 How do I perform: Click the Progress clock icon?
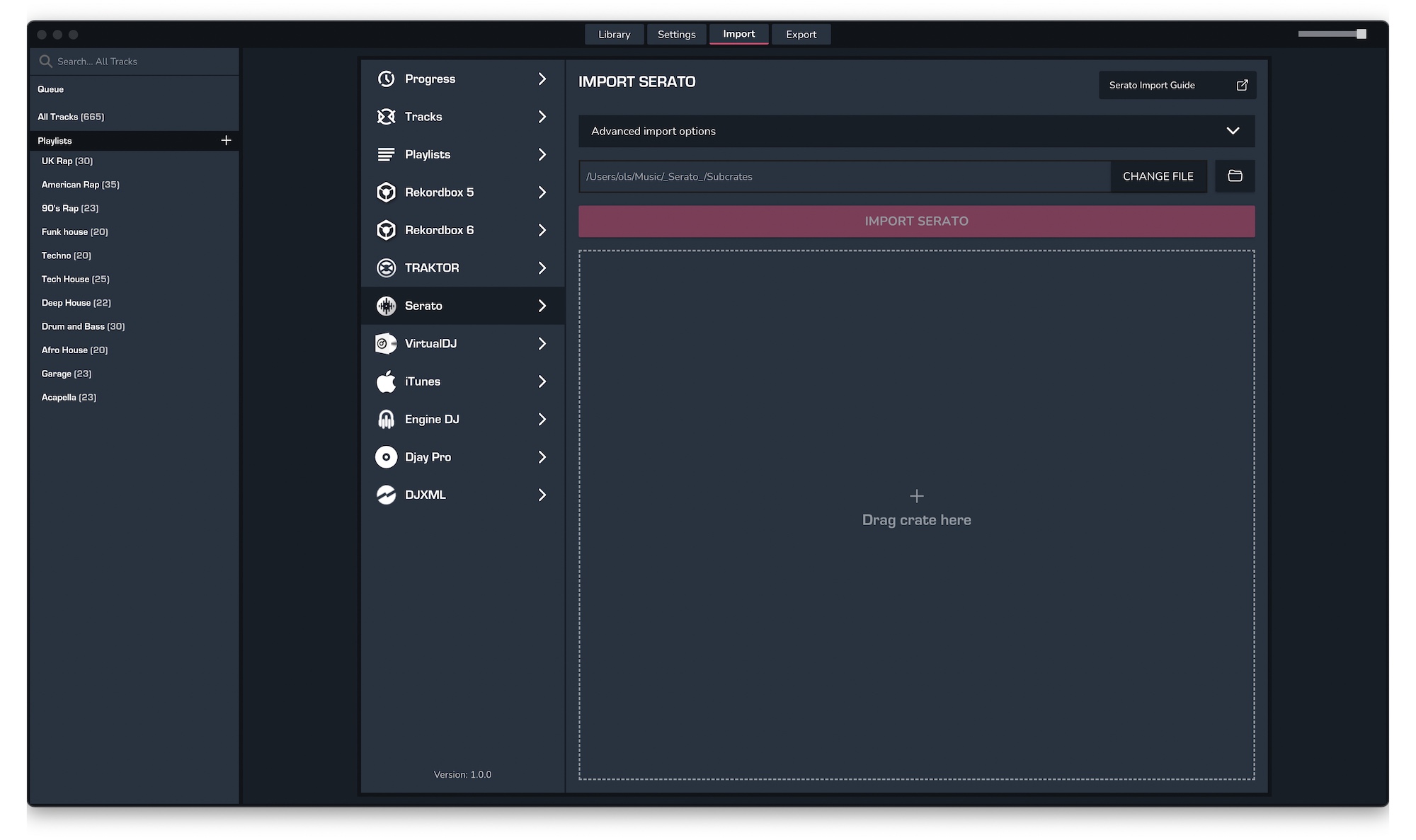[386, 79]
